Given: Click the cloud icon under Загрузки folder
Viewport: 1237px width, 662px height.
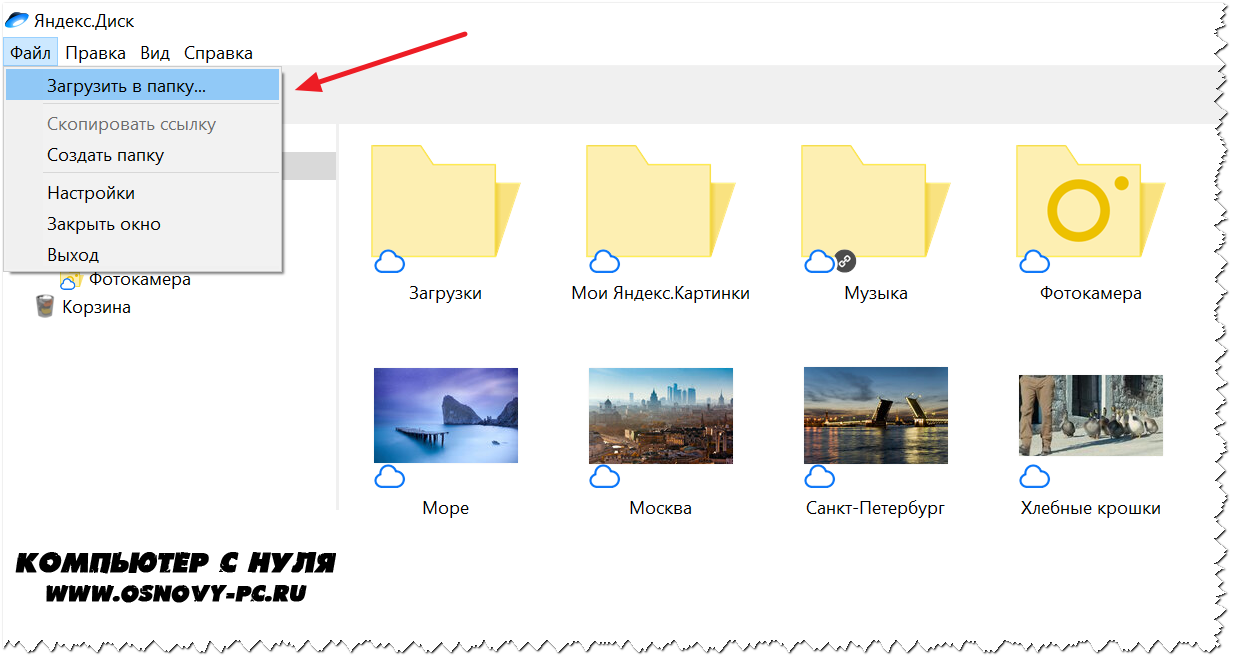Looking at the screenshot, I should [x=389, y=262].
